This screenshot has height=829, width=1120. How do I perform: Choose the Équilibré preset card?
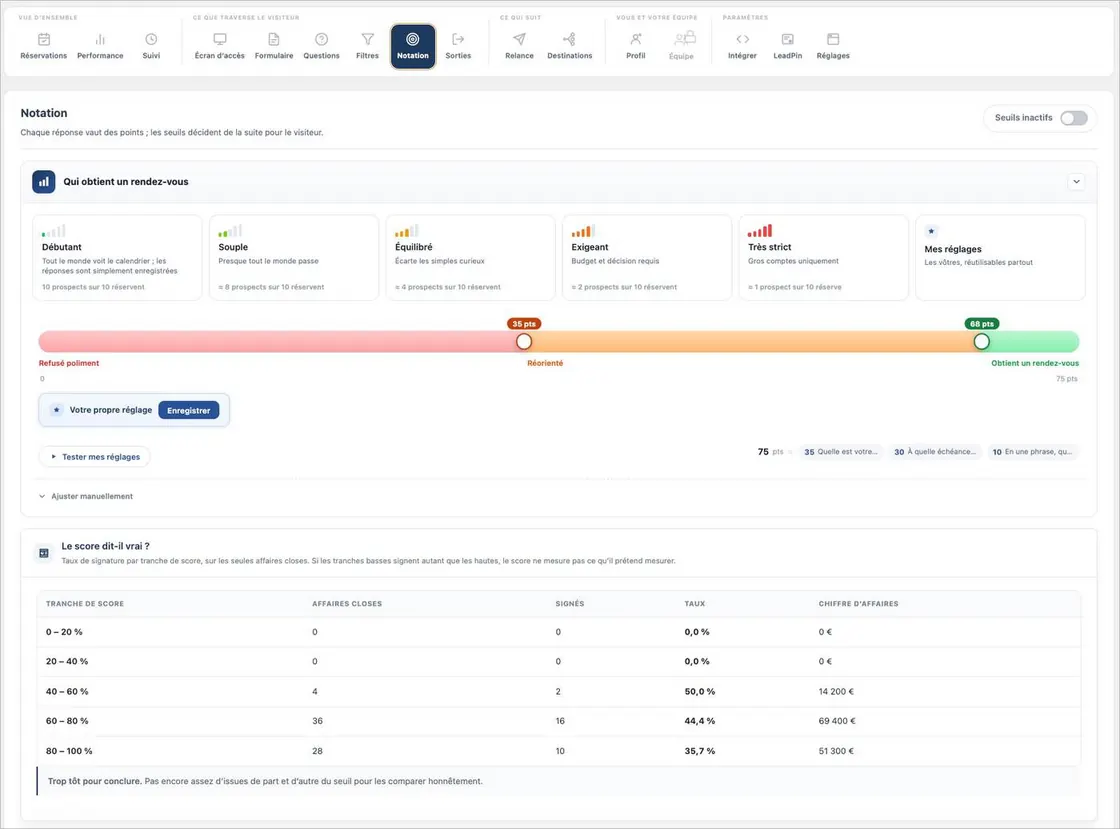(470, 258)
